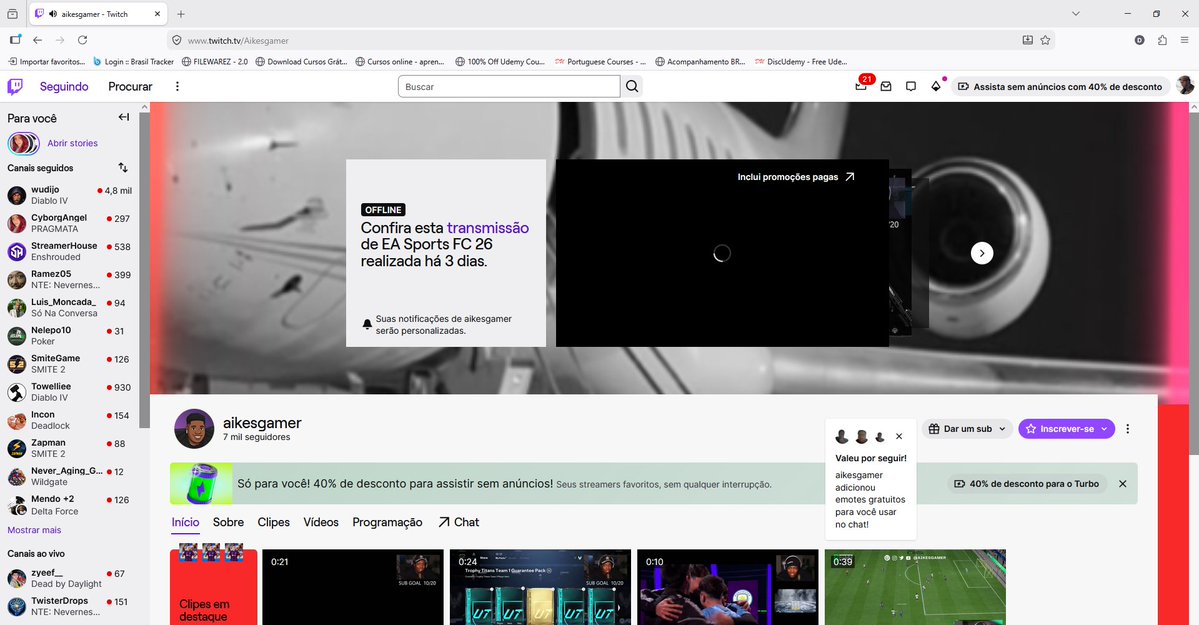1199x625 pixels.
Task: Open the Incon Deadlock channel
Action: (x=70, y=420)
